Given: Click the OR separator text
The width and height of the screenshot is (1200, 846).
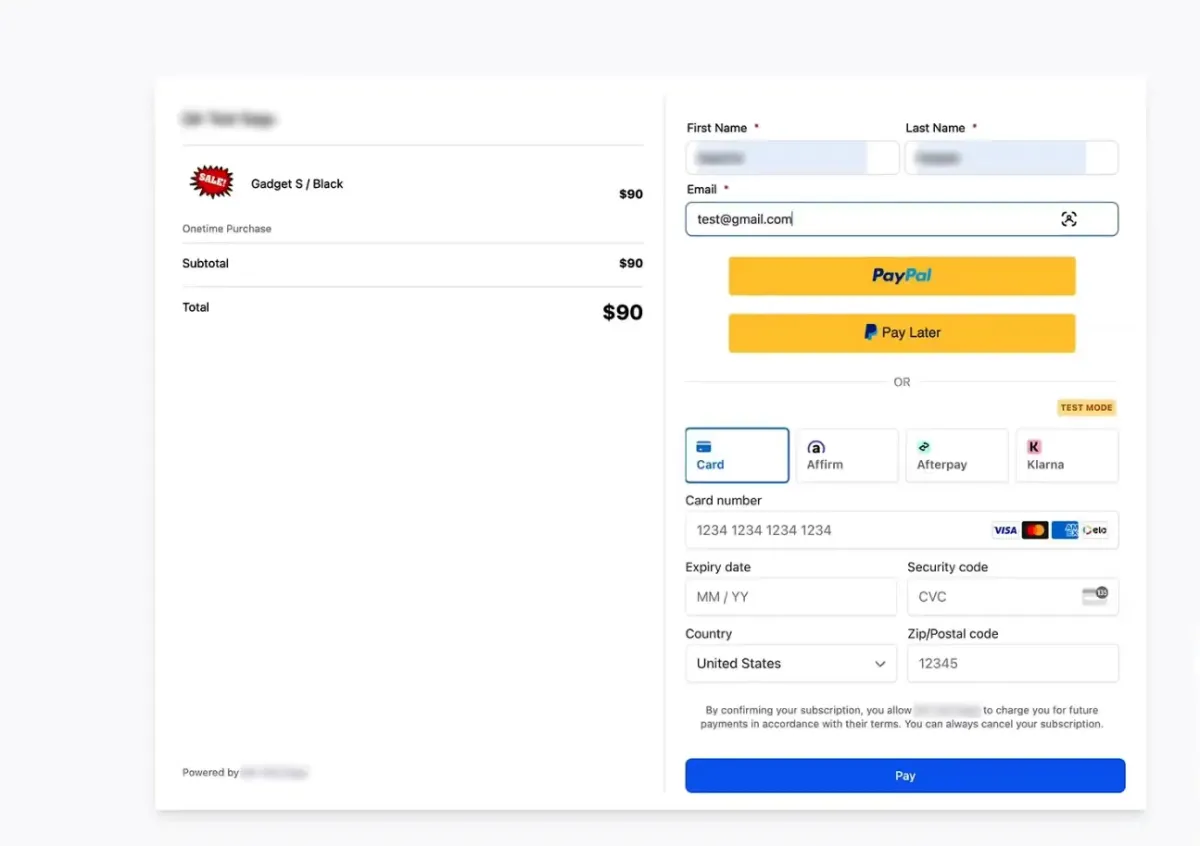Looking at the screenshot, I should [902, 382].
